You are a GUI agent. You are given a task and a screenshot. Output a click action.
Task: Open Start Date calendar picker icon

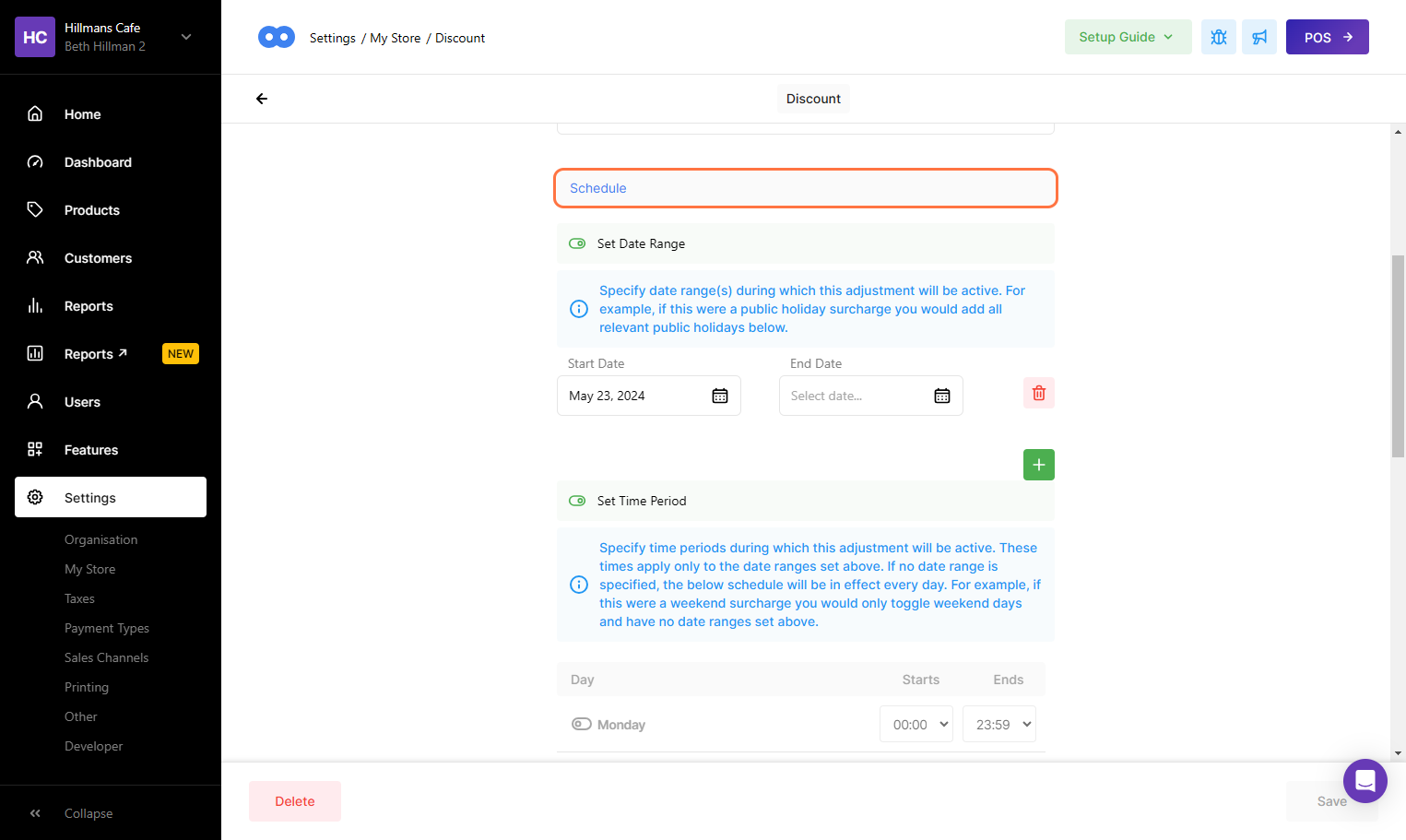pos(720,396)
